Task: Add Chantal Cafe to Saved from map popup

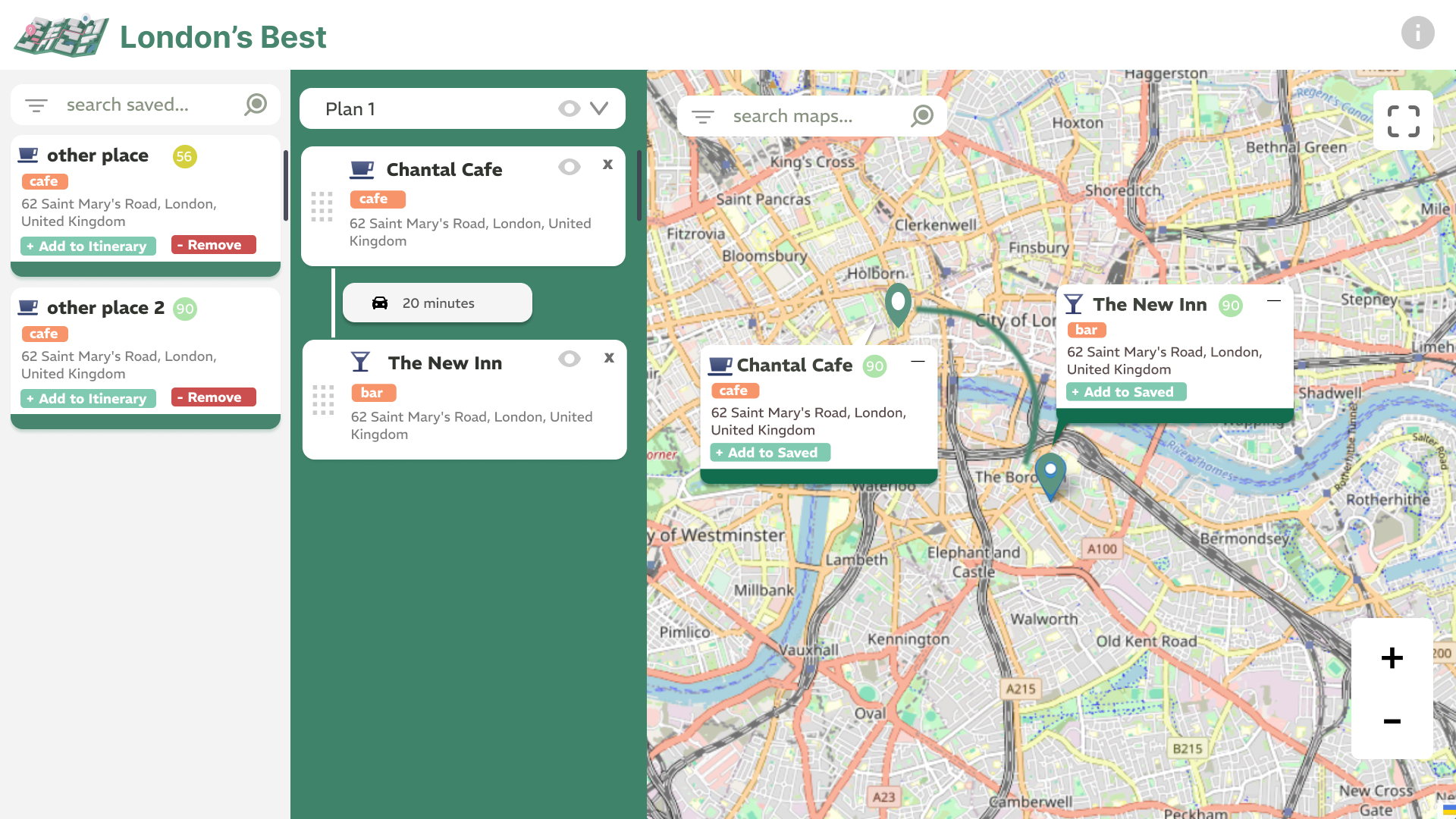Action: click(770, 452)
